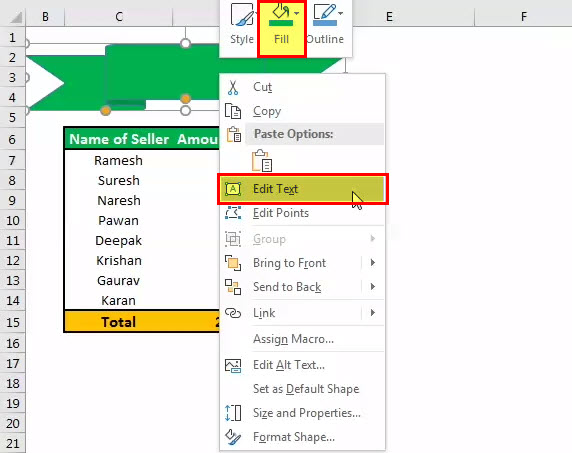Click the green fill color bar
This screenshot has width=572, height=453.
pyautogui.click(x=281, y=23)
